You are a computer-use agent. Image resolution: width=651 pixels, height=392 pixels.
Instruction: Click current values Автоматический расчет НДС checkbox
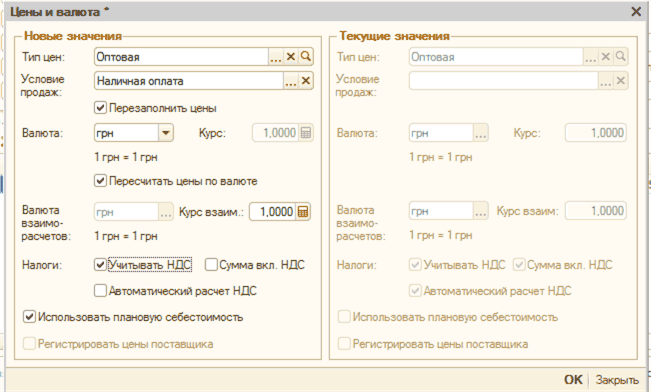pyautogui.click(x=415, y=291)
